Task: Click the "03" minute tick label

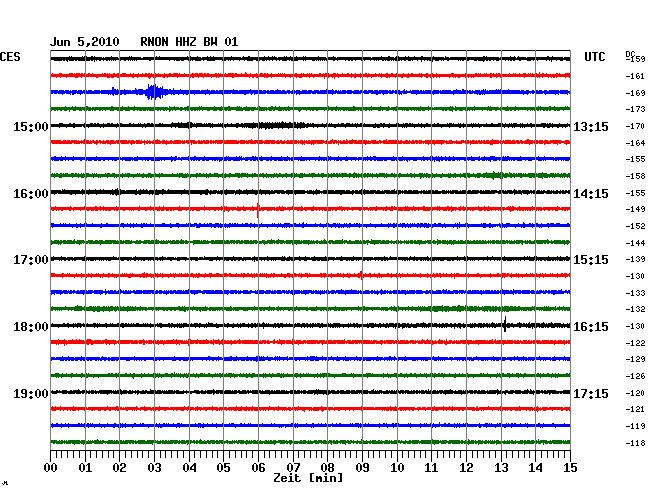Action: click(154, 468)
